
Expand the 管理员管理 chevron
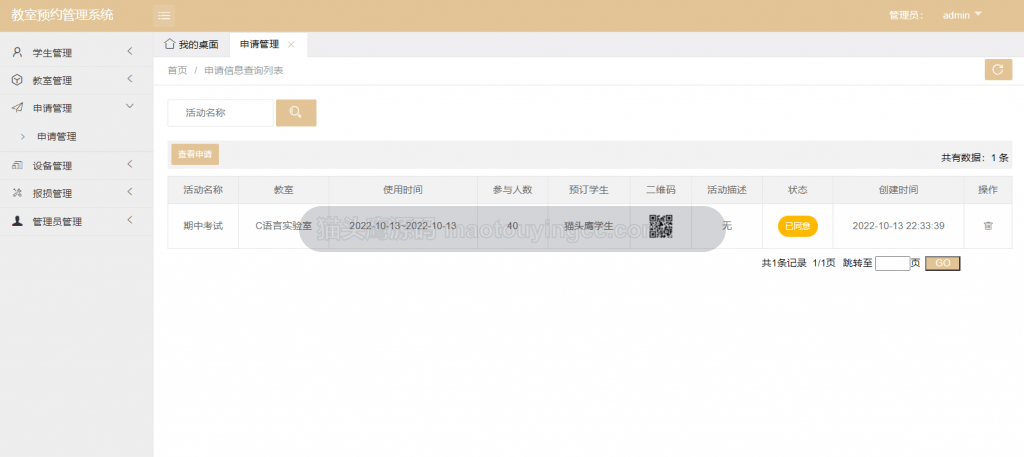[x=130, y=220]
